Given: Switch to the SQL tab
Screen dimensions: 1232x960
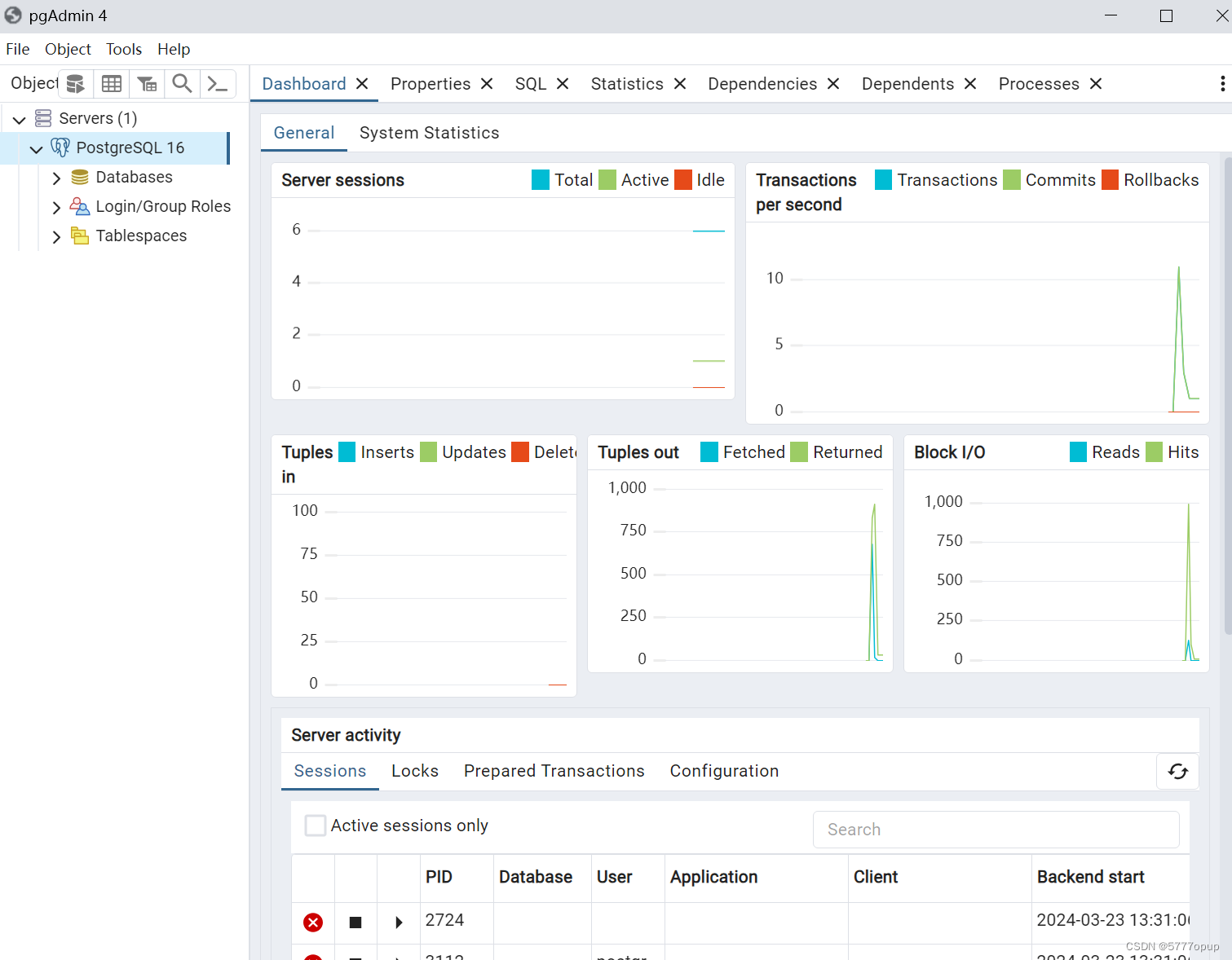Looking at the screenshot, I should 531,84.
